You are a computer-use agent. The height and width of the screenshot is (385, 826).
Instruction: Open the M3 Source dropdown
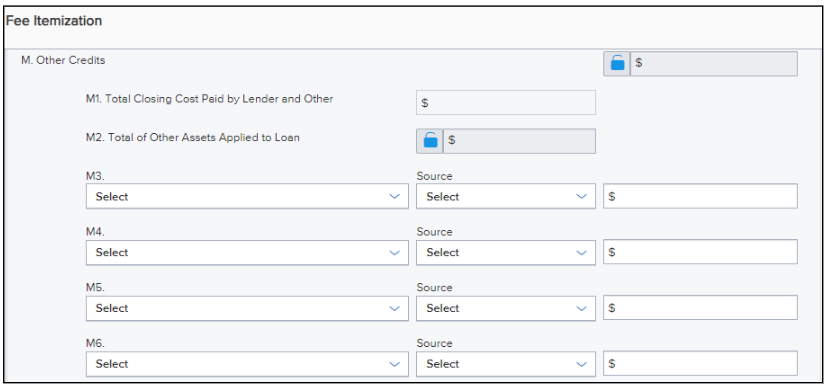point(506,196)
